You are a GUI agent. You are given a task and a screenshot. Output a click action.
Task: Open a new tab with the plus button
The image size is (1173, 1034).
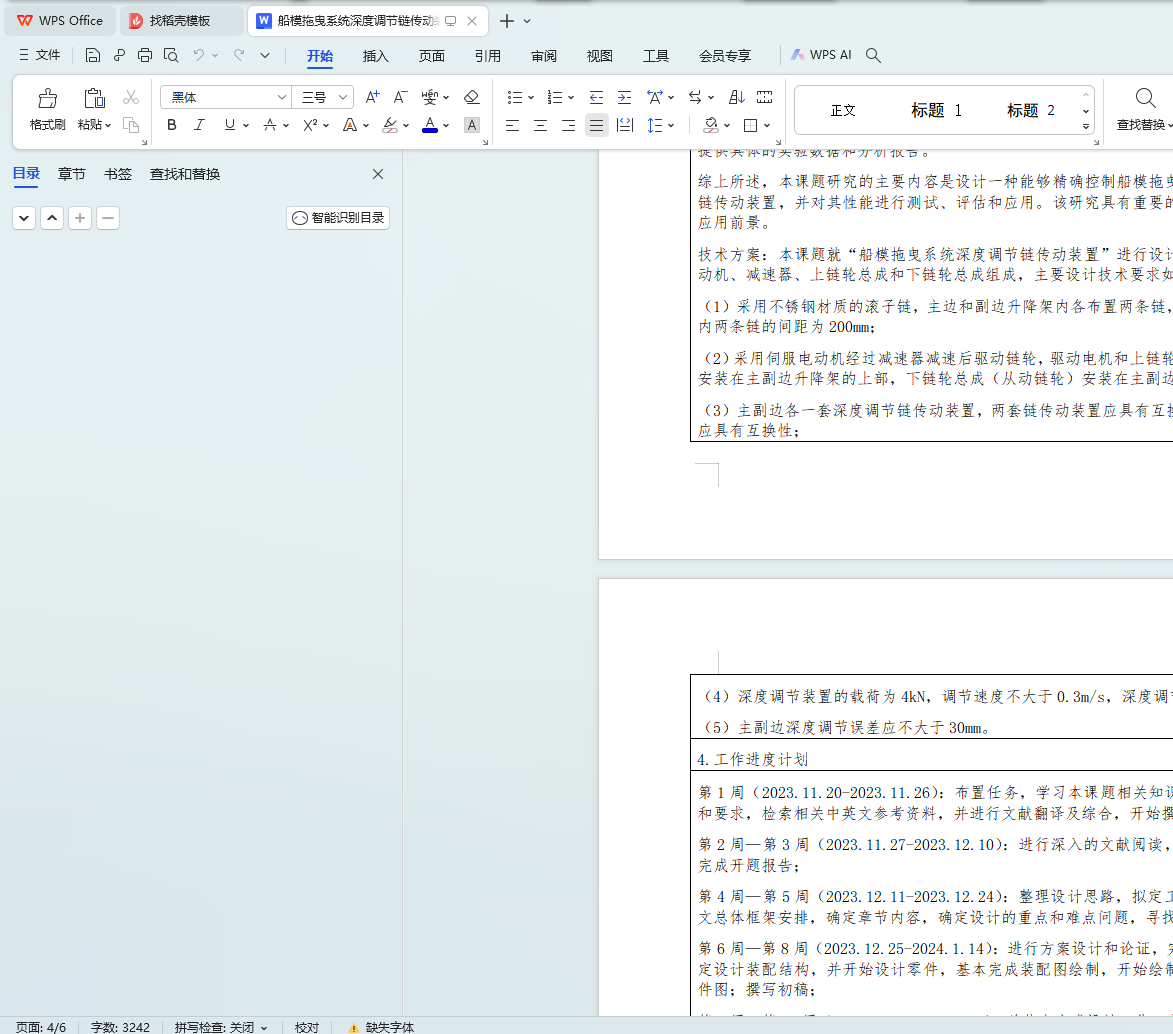click(506, 21)
